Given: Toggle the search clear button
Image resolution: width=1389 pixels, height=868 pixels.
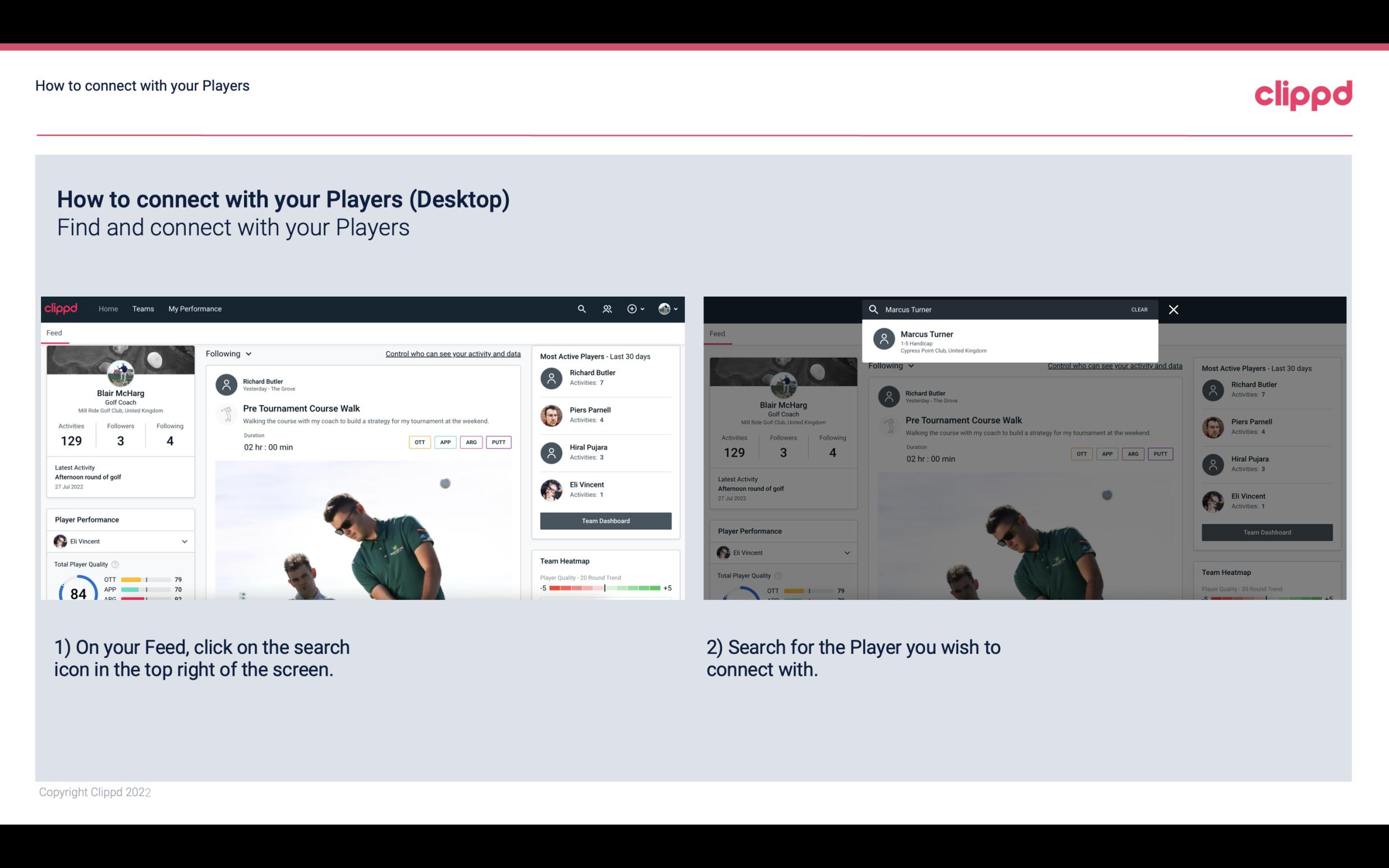Looking at the screenshot, I should coord(1138,308).
